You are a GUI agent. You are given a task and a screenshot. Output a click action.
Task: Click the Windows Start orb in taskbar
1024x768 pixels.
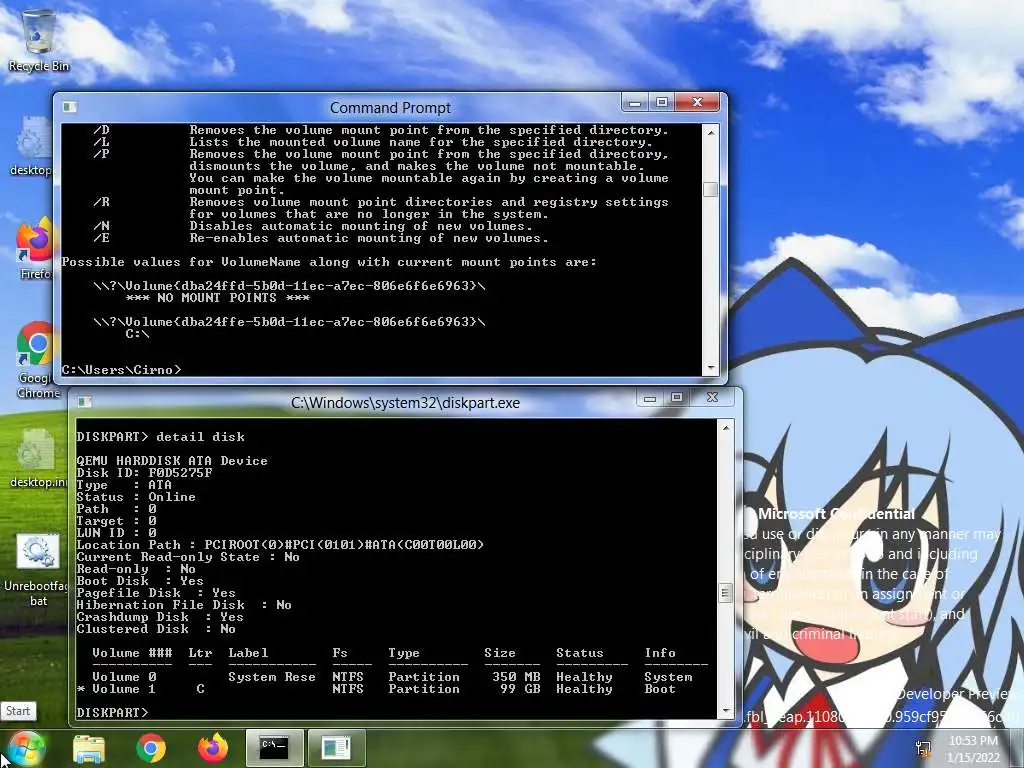point(26,748)
